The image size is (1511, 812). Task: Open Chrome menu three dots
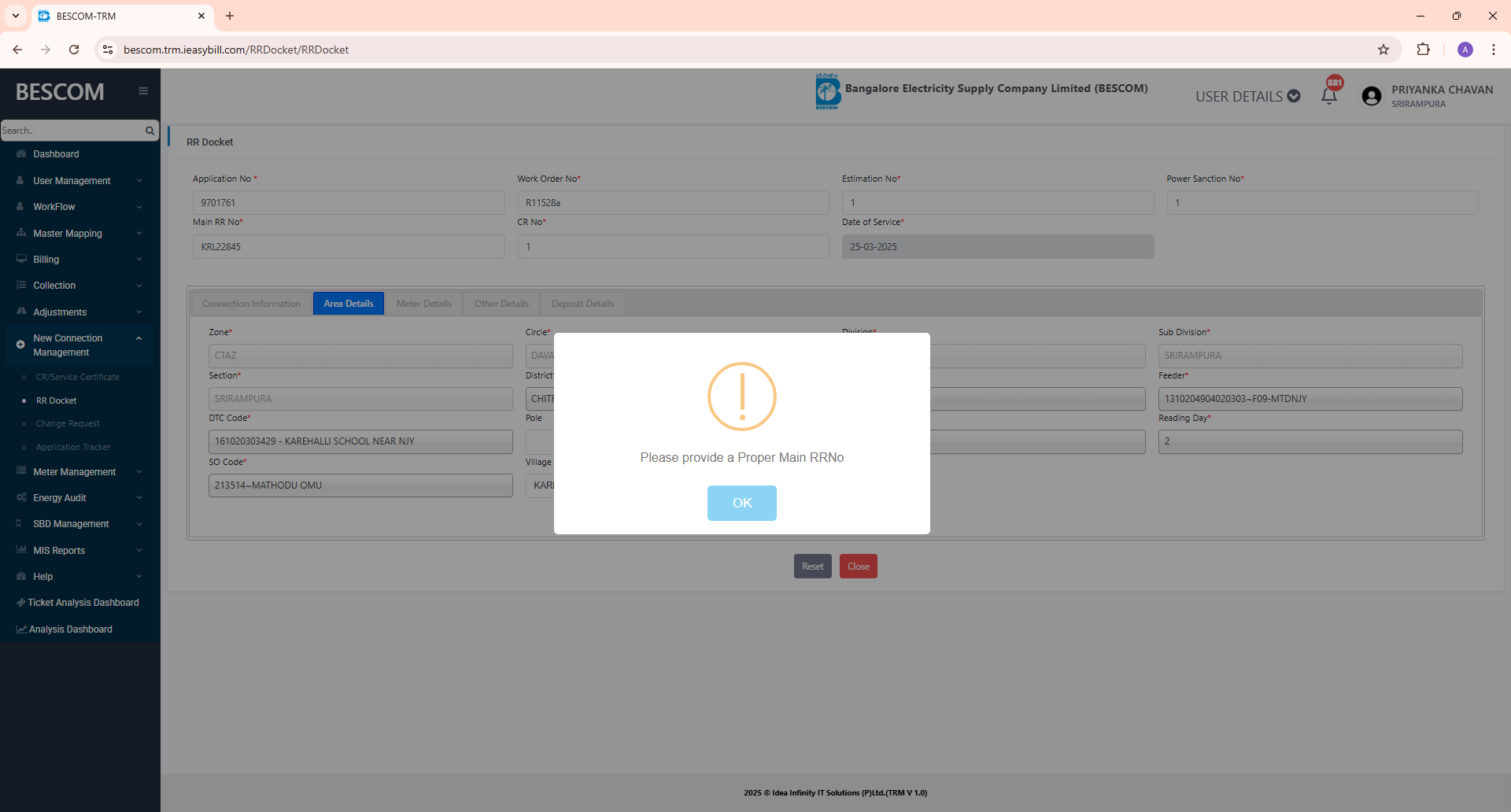(x=1493, y=50)
